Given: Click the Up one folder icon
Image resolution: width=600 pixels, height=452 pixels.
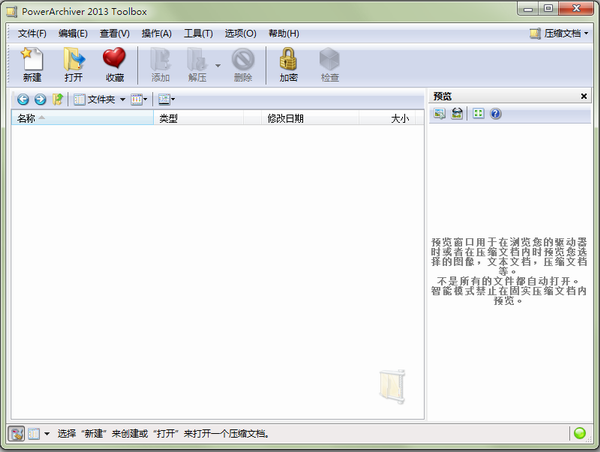Looking at the screenshot, I should pyautogui.click(x=57, y=100).
